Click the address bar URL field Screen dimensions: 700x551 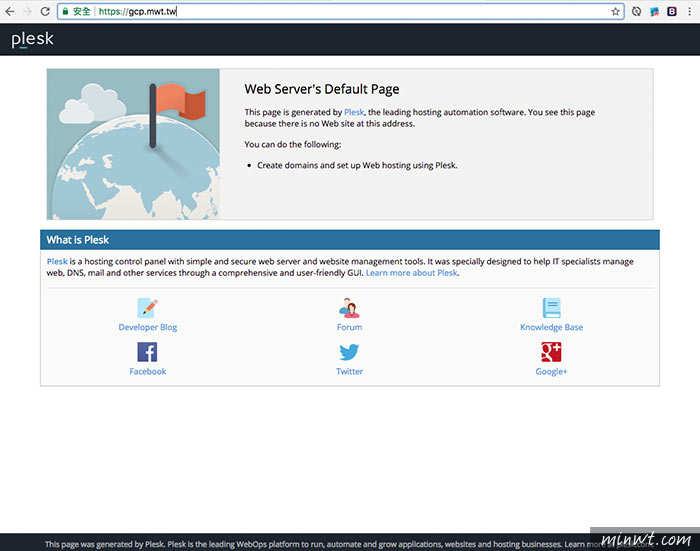(342, 12)
